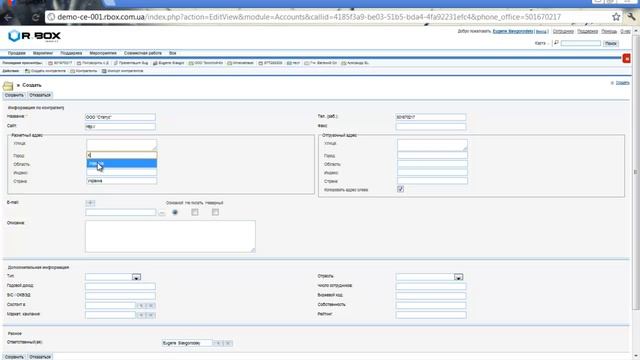Clear Ответственный field with X button
This screenshot has height=360, width=640.
tap(228, 343)
